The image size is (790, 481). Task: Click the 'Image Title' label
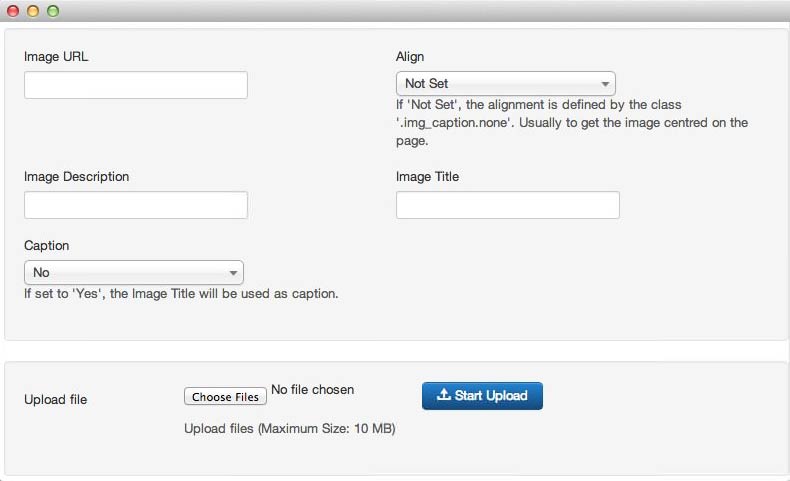click(x=427, y=177)
